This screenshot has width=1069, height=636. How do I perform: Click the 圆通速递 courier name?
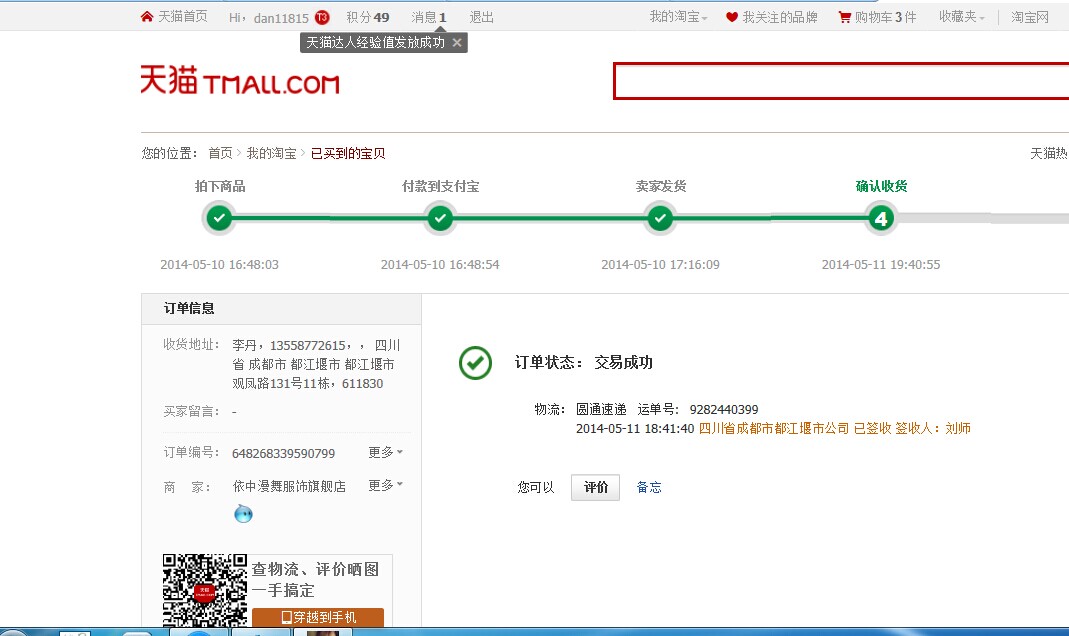point(601,409)
